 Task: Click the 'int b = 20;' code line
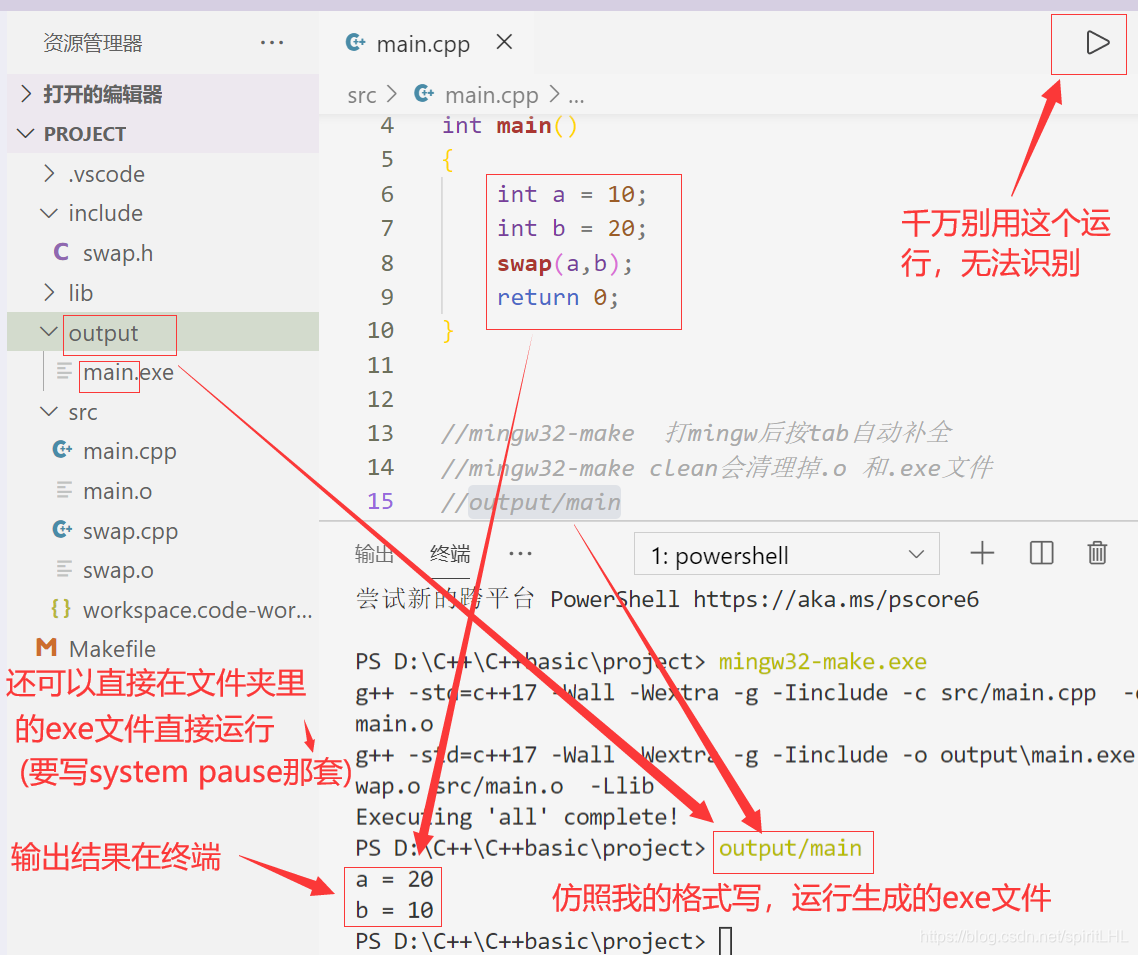pyautogui.click(x=571, y=229)
